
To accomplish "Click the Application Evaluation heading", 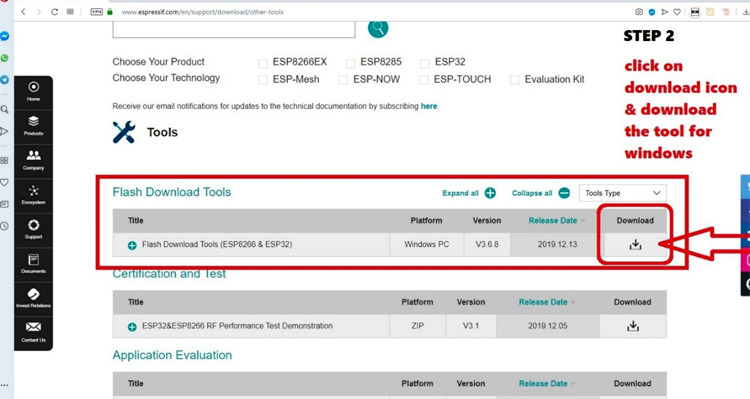I will coord(172,355).
